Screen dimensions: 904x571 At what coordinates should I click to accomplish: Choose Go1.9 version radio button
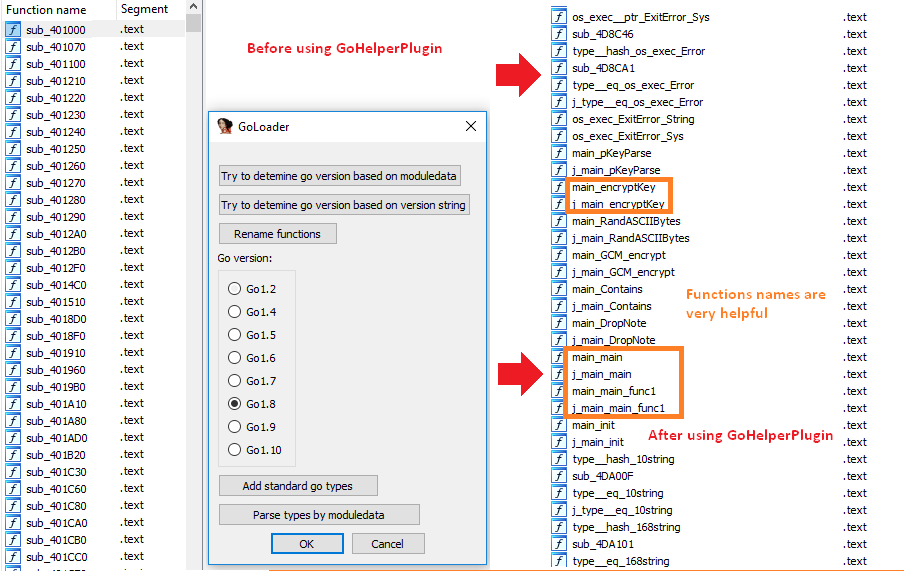pos(234,427)
